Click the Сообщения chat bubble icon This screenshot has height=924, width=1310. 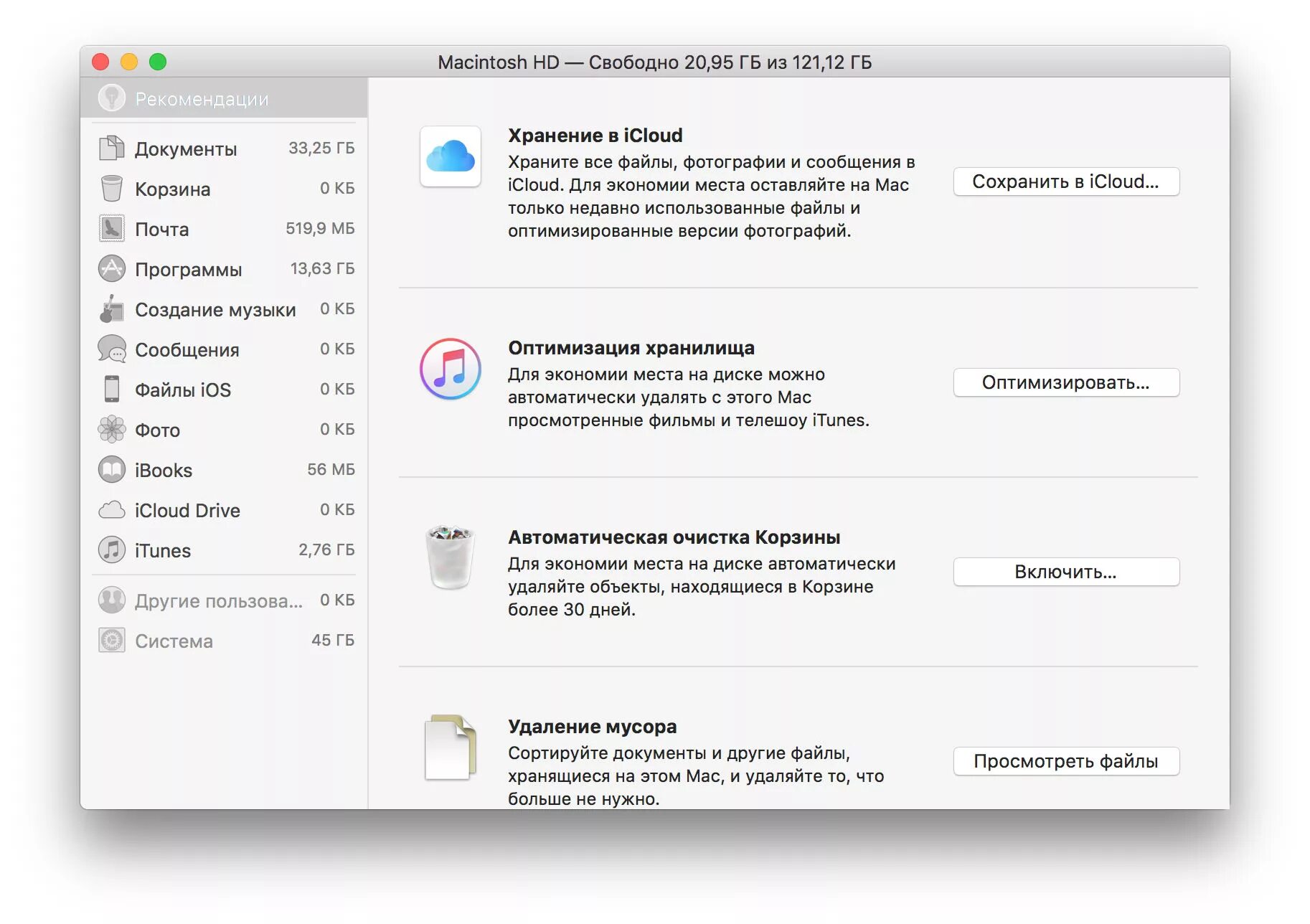pos(111,349)
